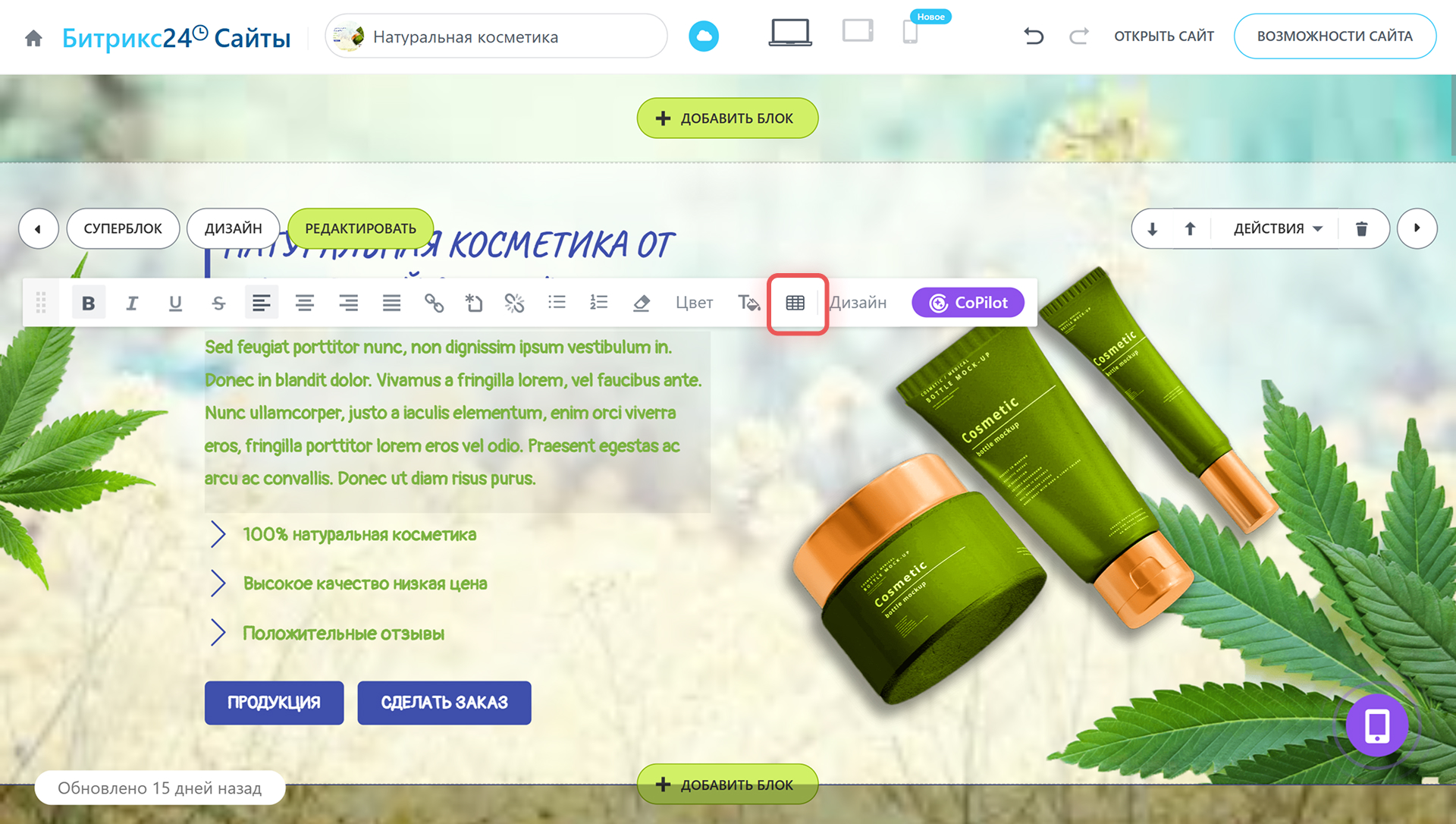Click the РЕДАКТИРОВАТЬ button
1456x824 pixels.
[x=360, y=228]
